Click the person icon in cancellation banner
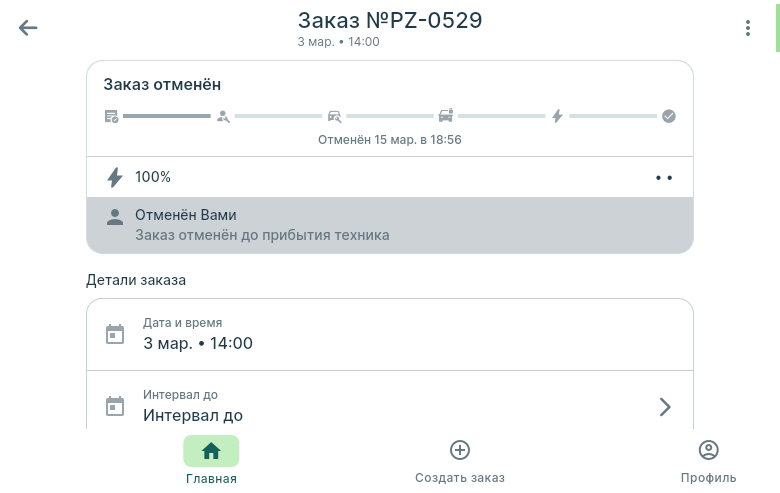 (115, 216)
